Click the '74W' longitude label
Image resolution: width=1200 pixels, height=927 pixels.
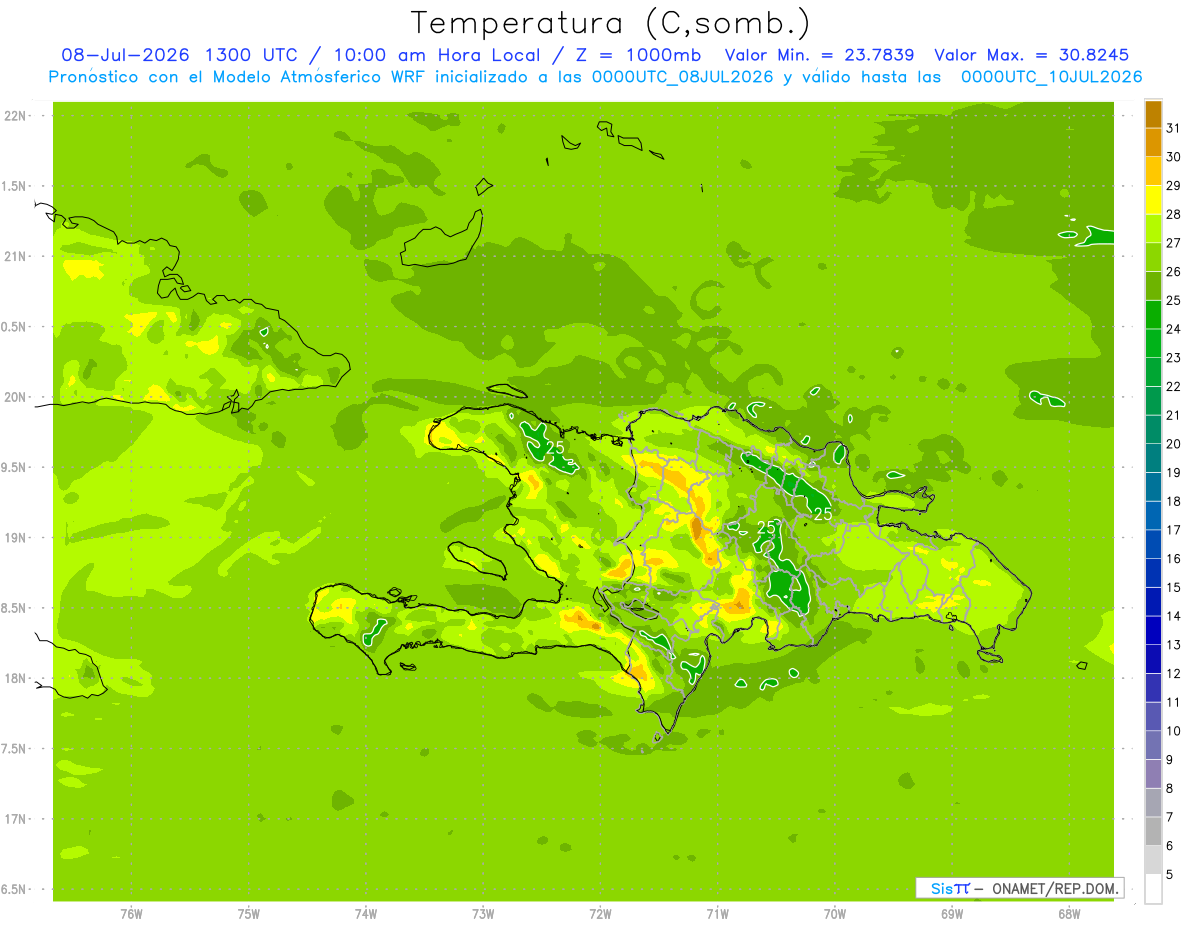[x=365, y=914]
